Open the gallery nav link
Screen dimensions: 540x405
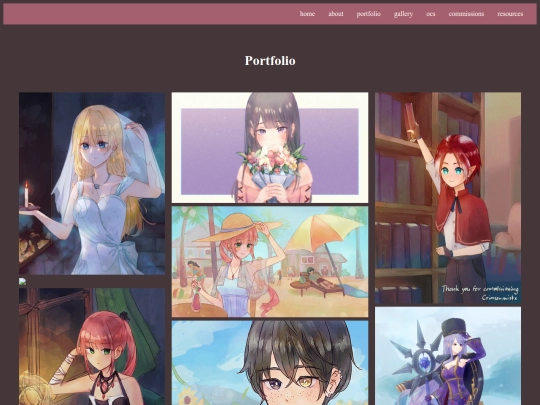click(x=403, y=14)
